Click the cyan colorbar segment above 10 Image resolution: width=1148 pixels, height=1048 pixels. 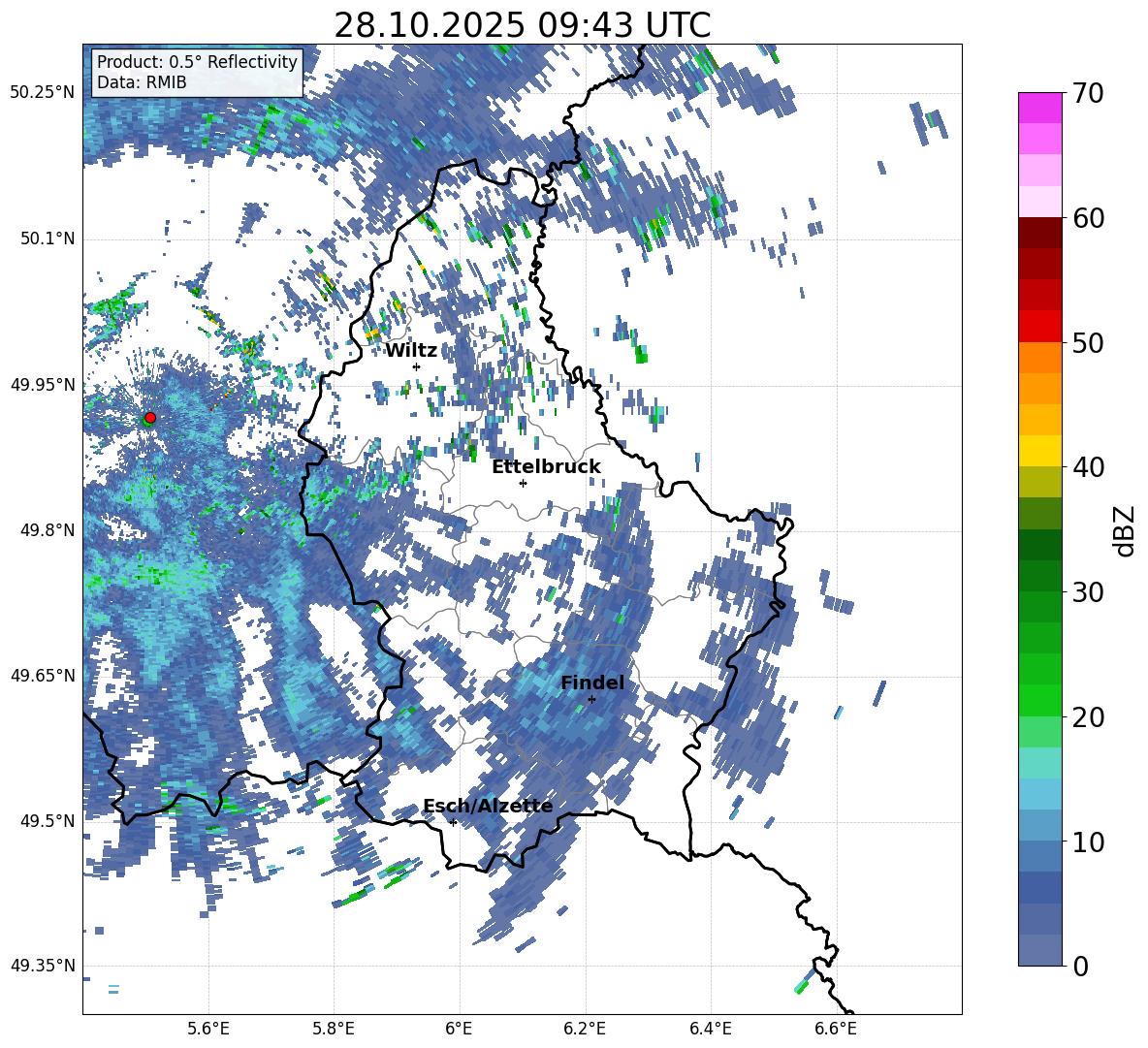coord(1039,794)
